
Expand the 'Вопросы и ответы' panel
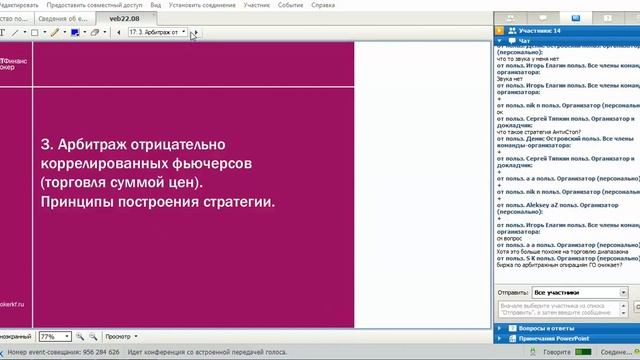pos(500,328)
